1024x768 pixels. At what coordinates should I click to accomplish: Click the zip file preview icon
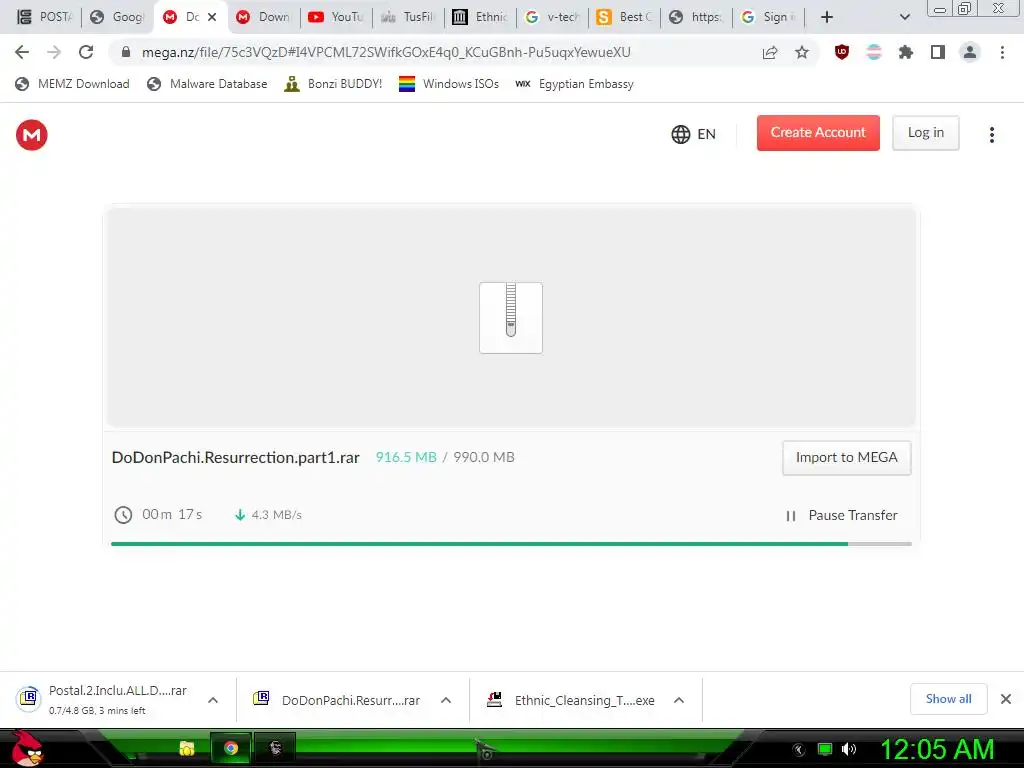pos(511,318)
